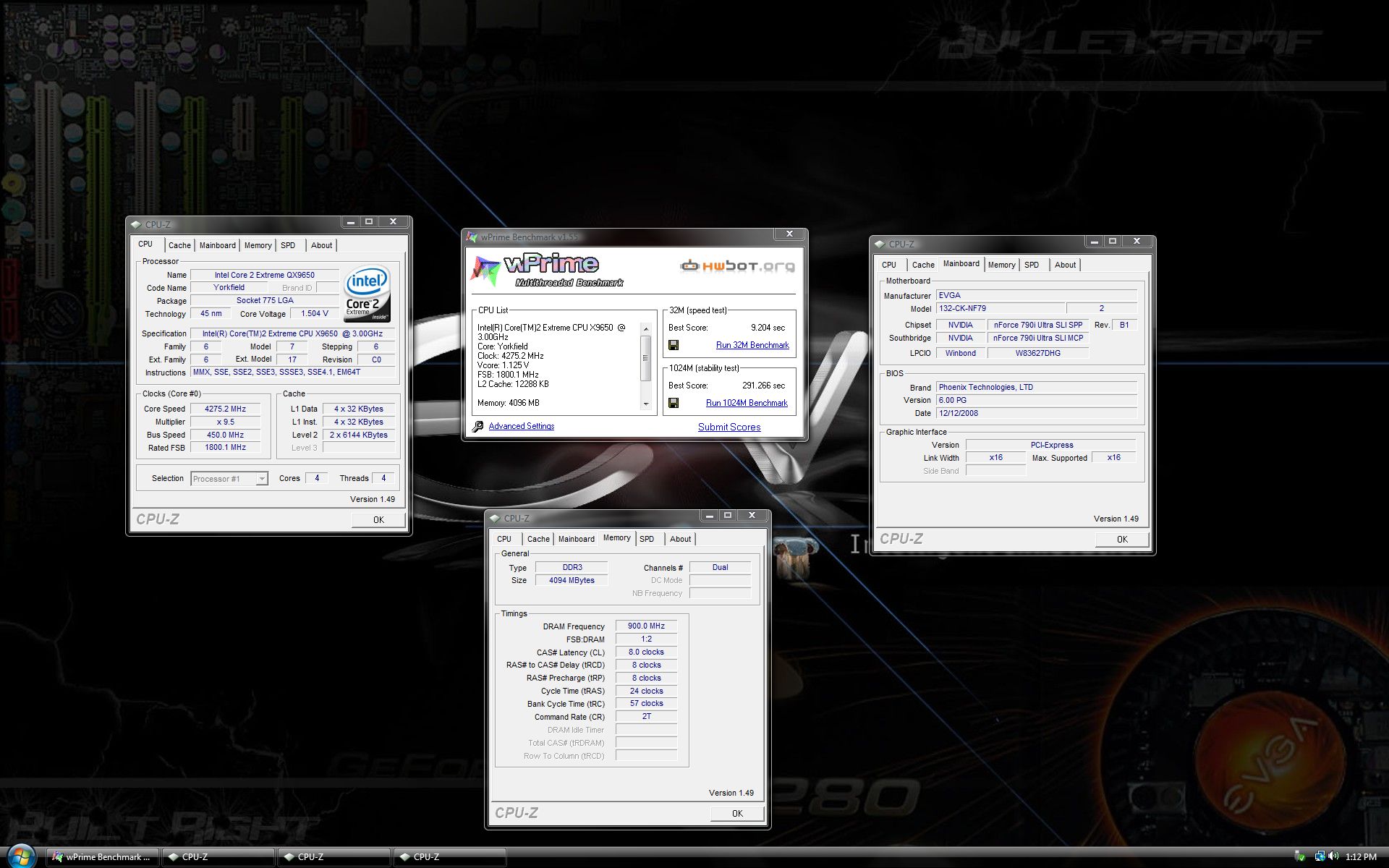
Task: Click the title bar icon of the wPrime Benchmark window
Action: click(472, 237)
